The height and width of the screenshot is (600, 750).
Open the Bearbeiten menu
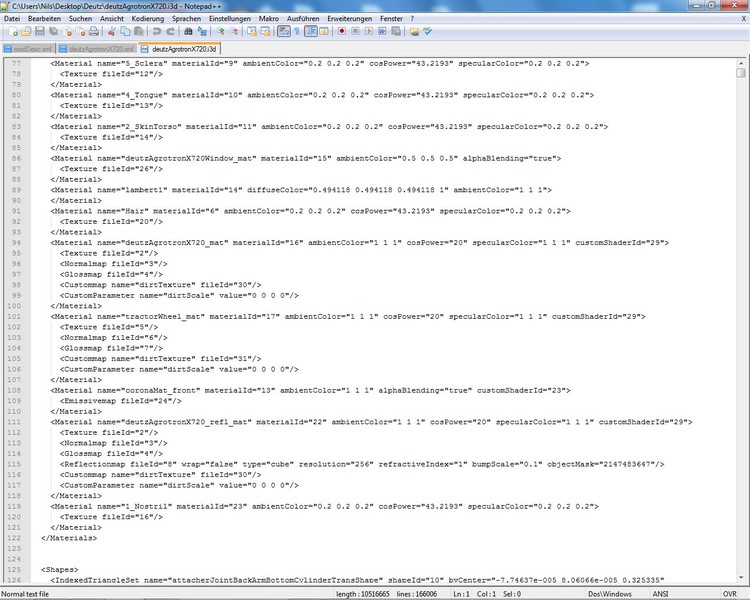44,19
